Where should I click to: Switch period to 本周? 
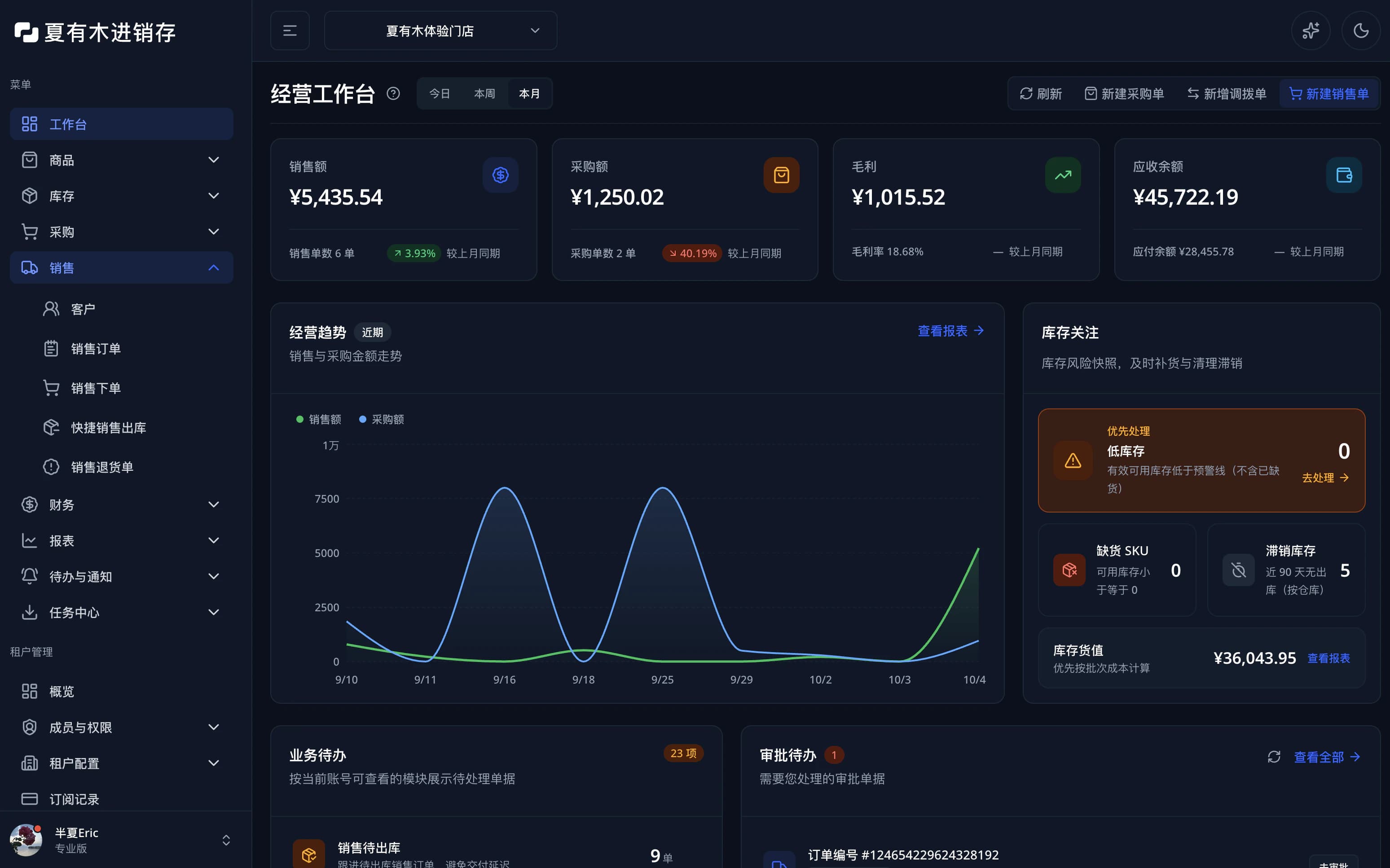484,93
